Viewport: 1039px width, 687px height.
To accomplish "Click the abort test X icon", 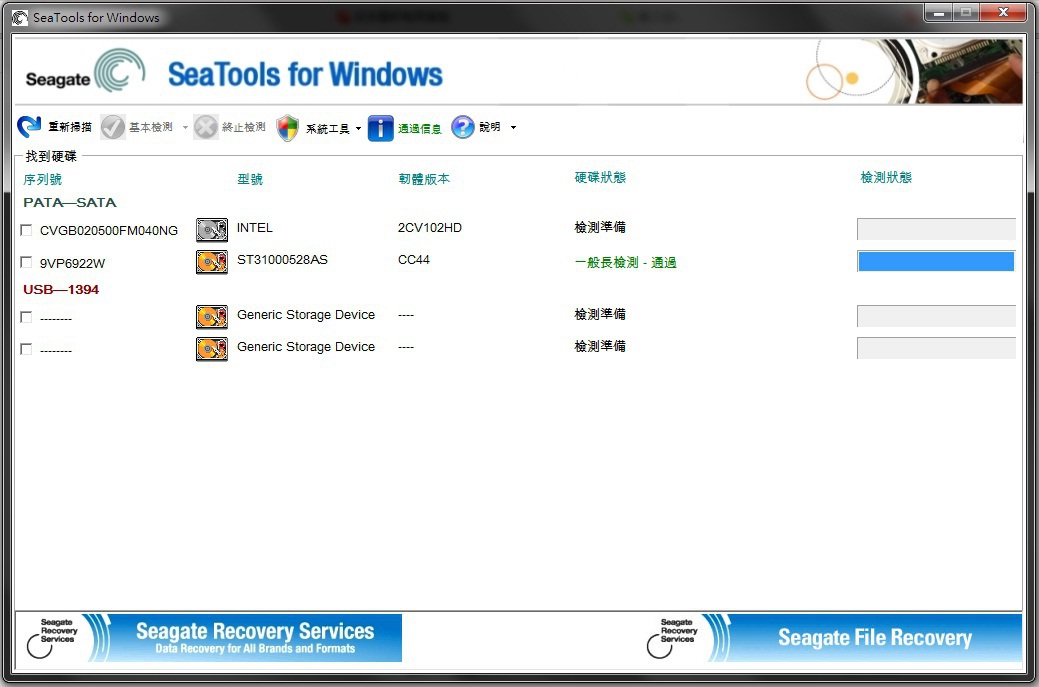I will pos(205,127).
